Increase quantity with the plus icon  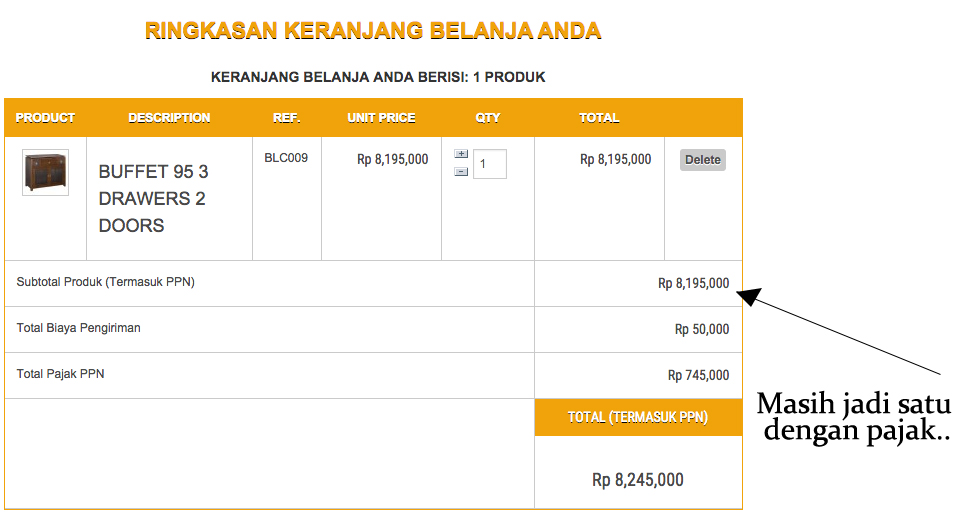461,154
